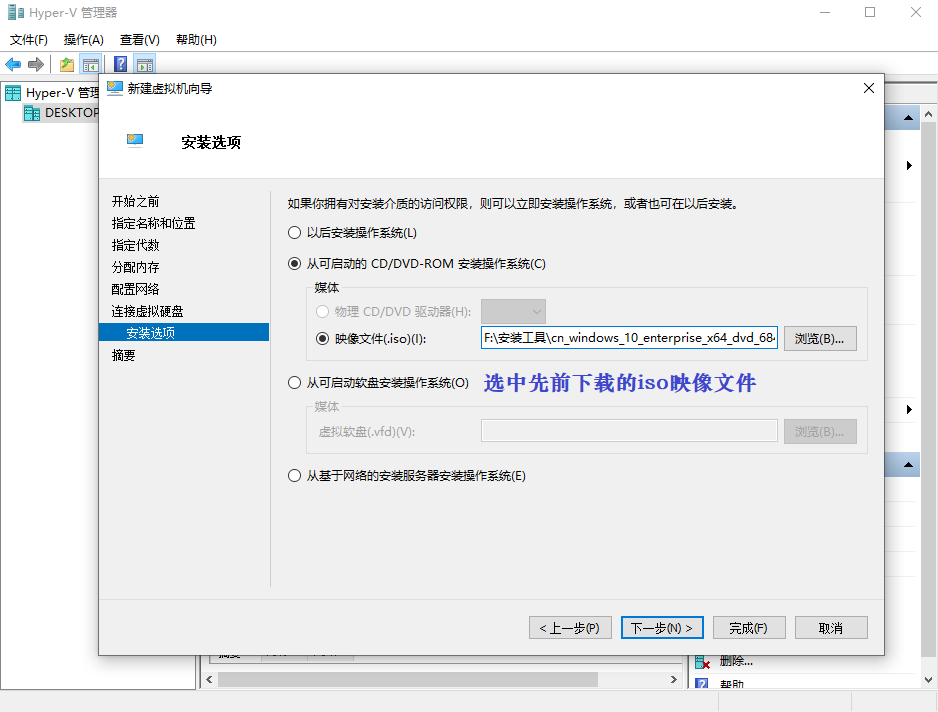Screen dimensions: 938x712
Task: Go to wizard step 摘要
Action: (x=124, y=355)
